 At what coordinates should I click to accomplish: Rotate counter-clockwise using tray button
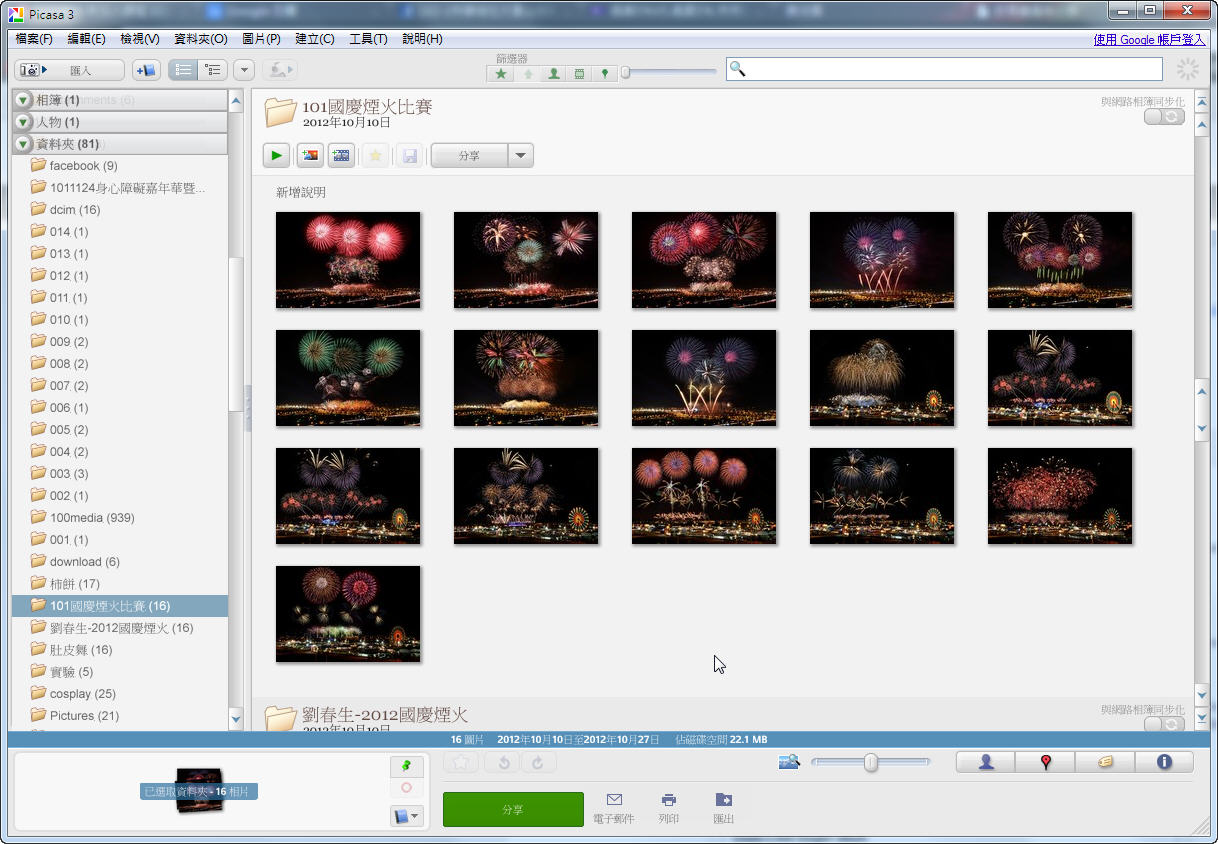(501, 762)
